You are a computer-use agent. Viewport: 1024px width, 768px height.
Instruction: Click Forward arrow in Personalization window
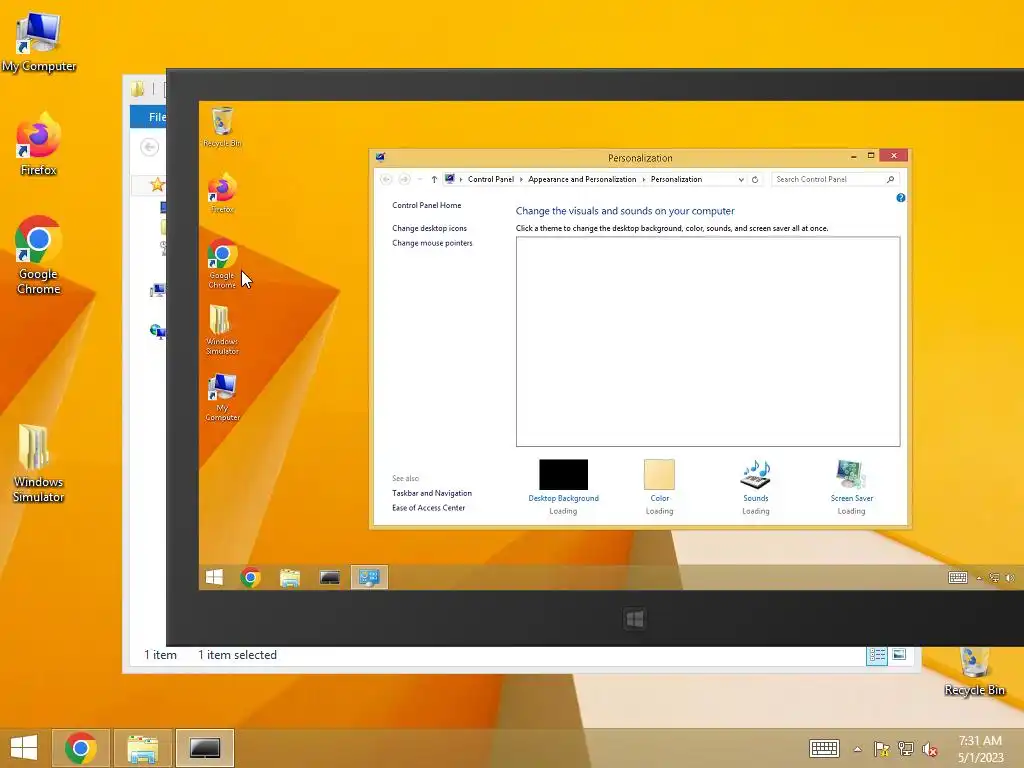coord(404,180)
